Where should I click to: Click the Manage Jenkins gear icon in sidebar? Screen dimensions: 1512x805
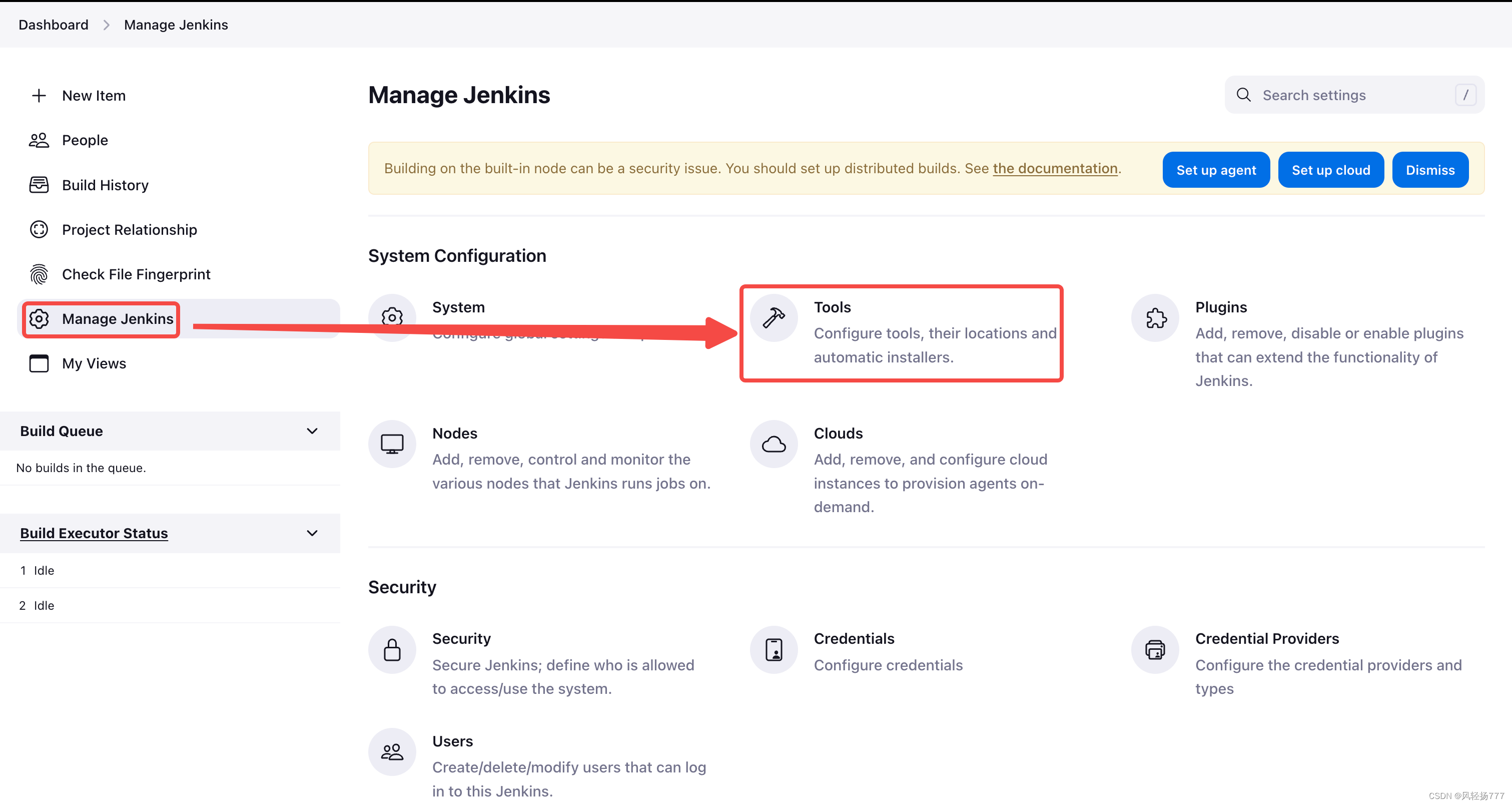tap(39, 318)
